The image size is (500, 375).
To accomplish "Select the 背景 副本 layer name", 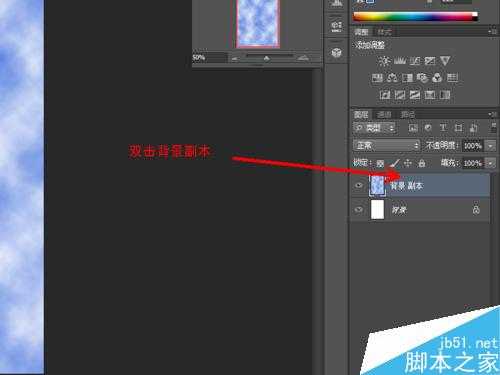I will (x=406, y=186).
